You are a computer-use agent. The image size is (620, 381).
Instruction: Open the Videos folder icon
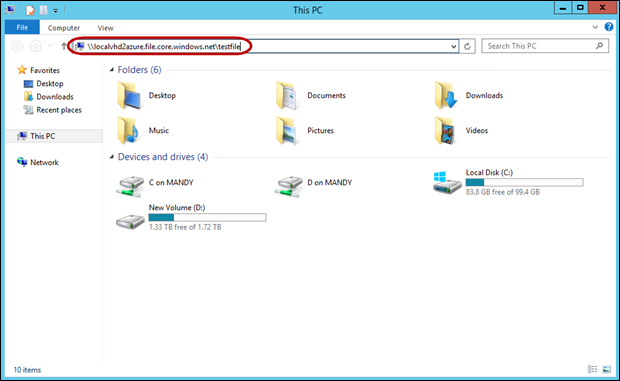coord(445,130)
